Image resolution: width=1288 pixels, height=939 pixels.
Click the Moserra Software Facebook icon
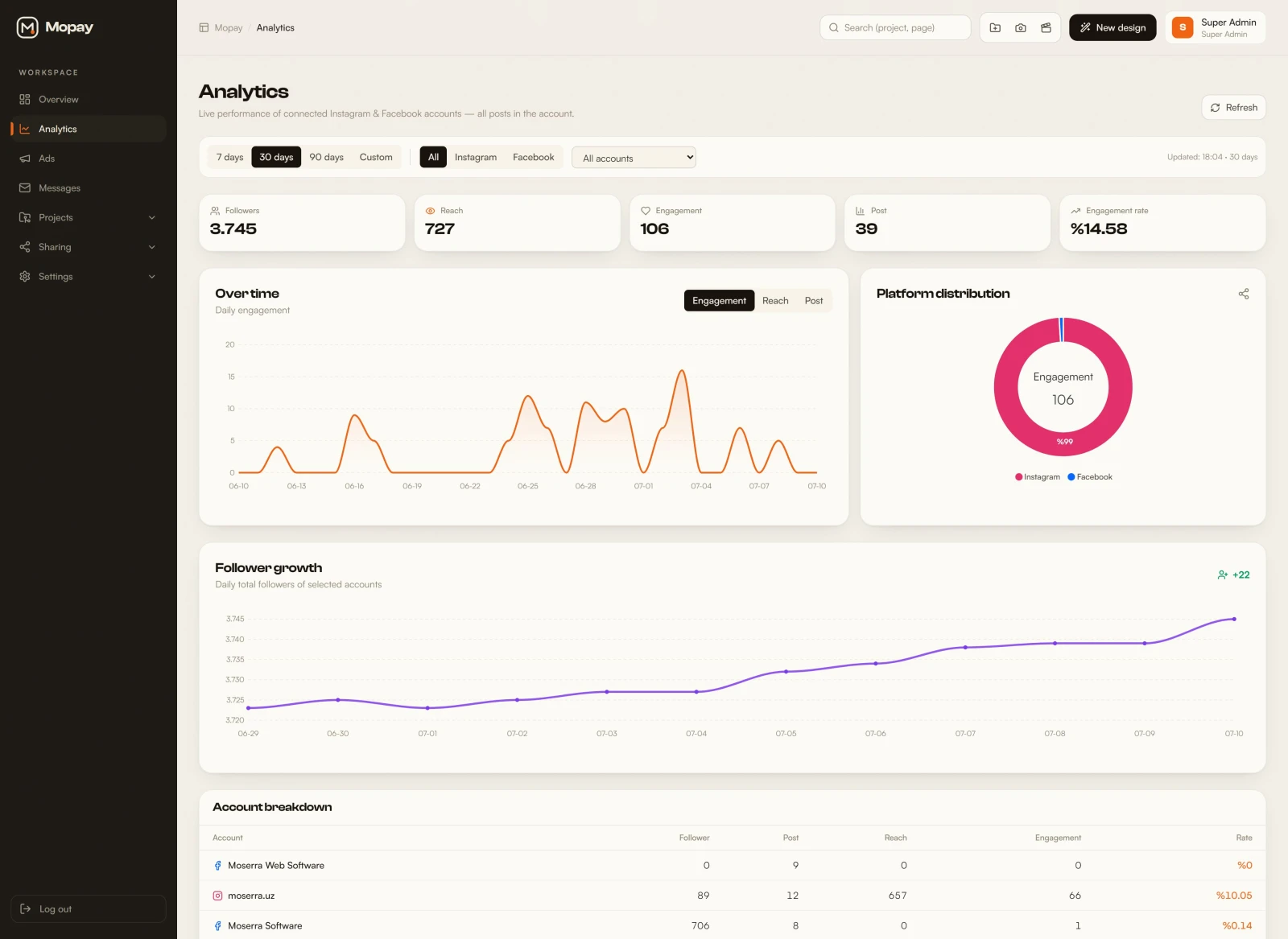tap(217, 926)
